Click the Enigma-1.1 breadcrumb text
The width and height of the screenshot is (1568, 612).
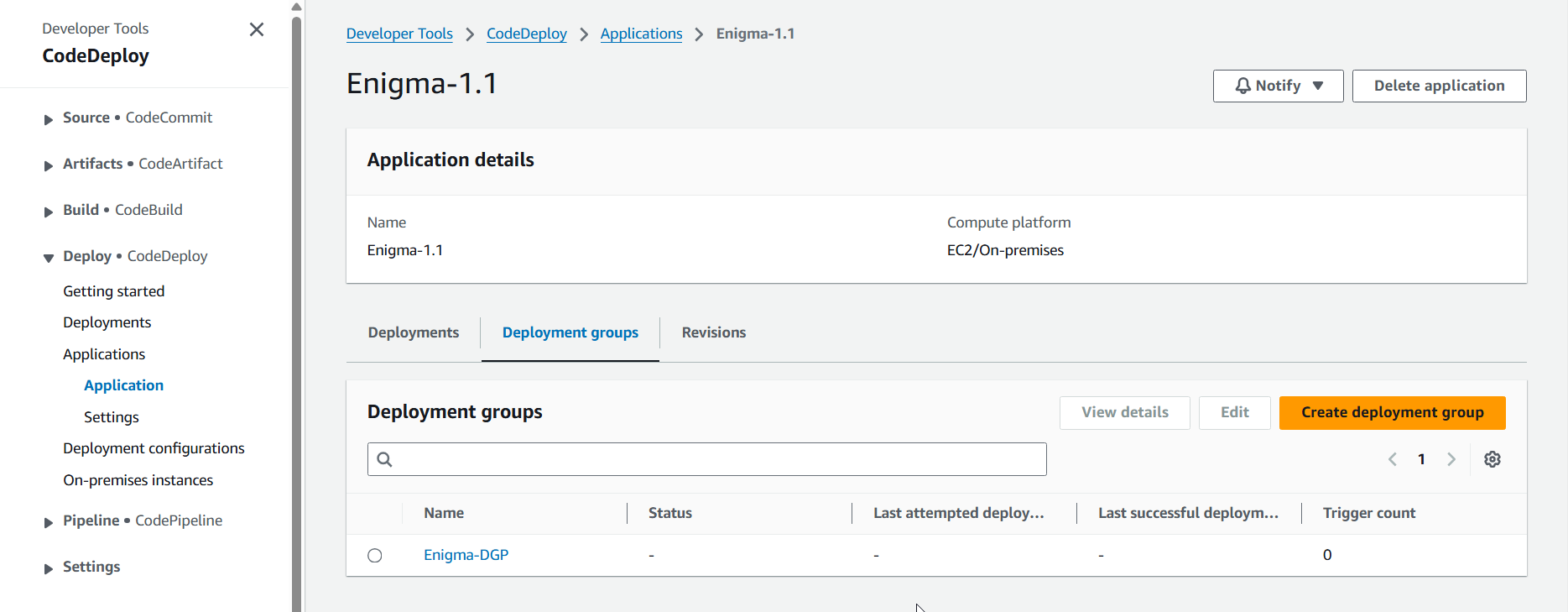pos(755,34)
